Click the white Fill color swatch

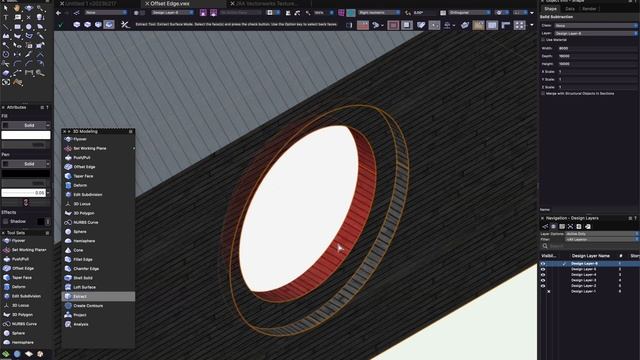(x=26, y=135)
